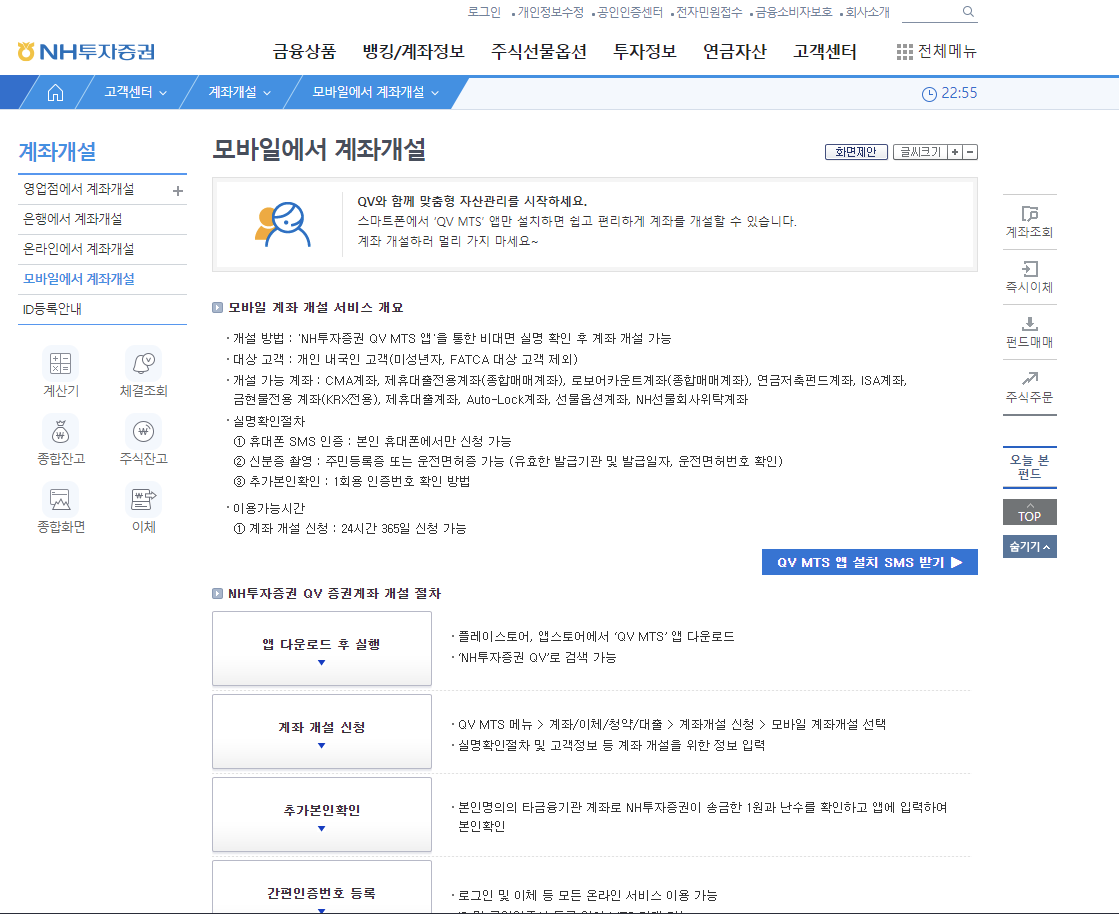Viewport: 1119px width, 914px height.
Task: Expand 영업점에서 계좌개설 plus icon
Action: tap(178, 191)
